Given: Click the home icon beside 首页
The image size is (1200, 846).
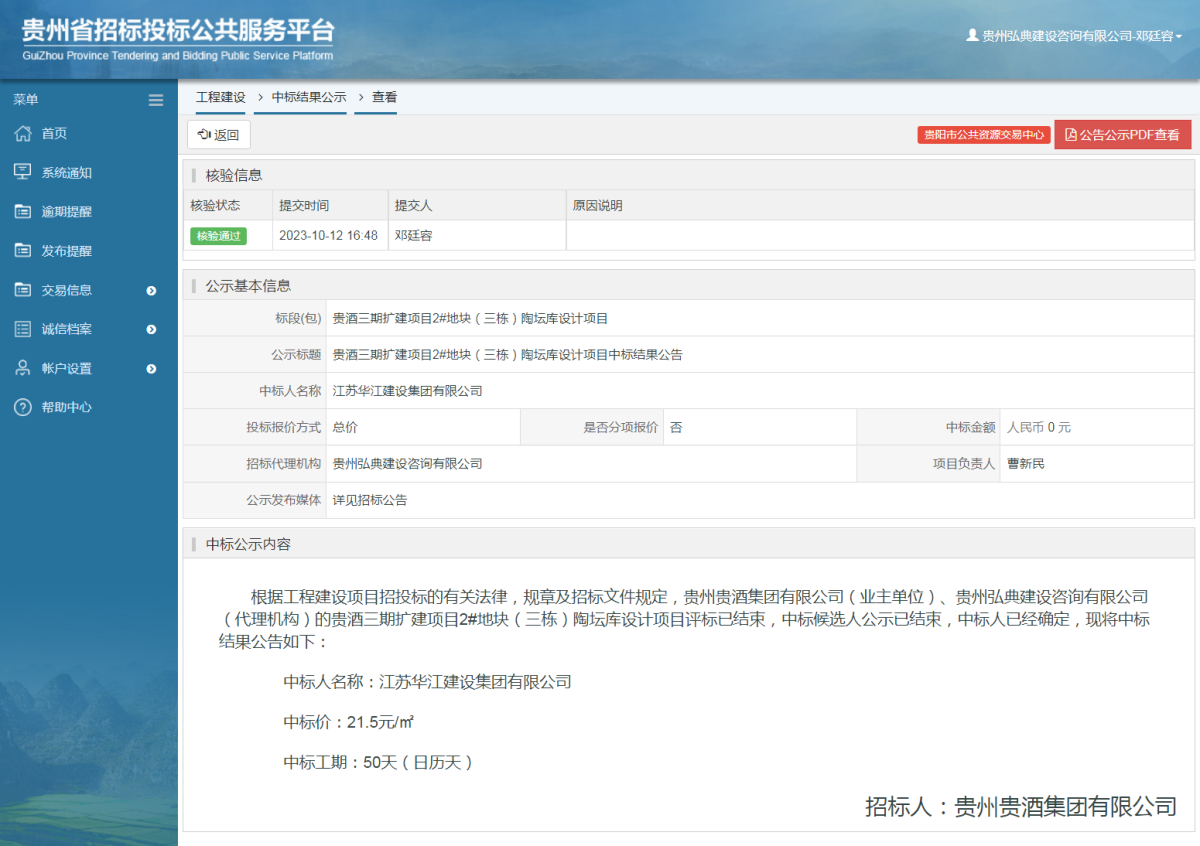Looking at the screenshot, I should pos(23,134).
